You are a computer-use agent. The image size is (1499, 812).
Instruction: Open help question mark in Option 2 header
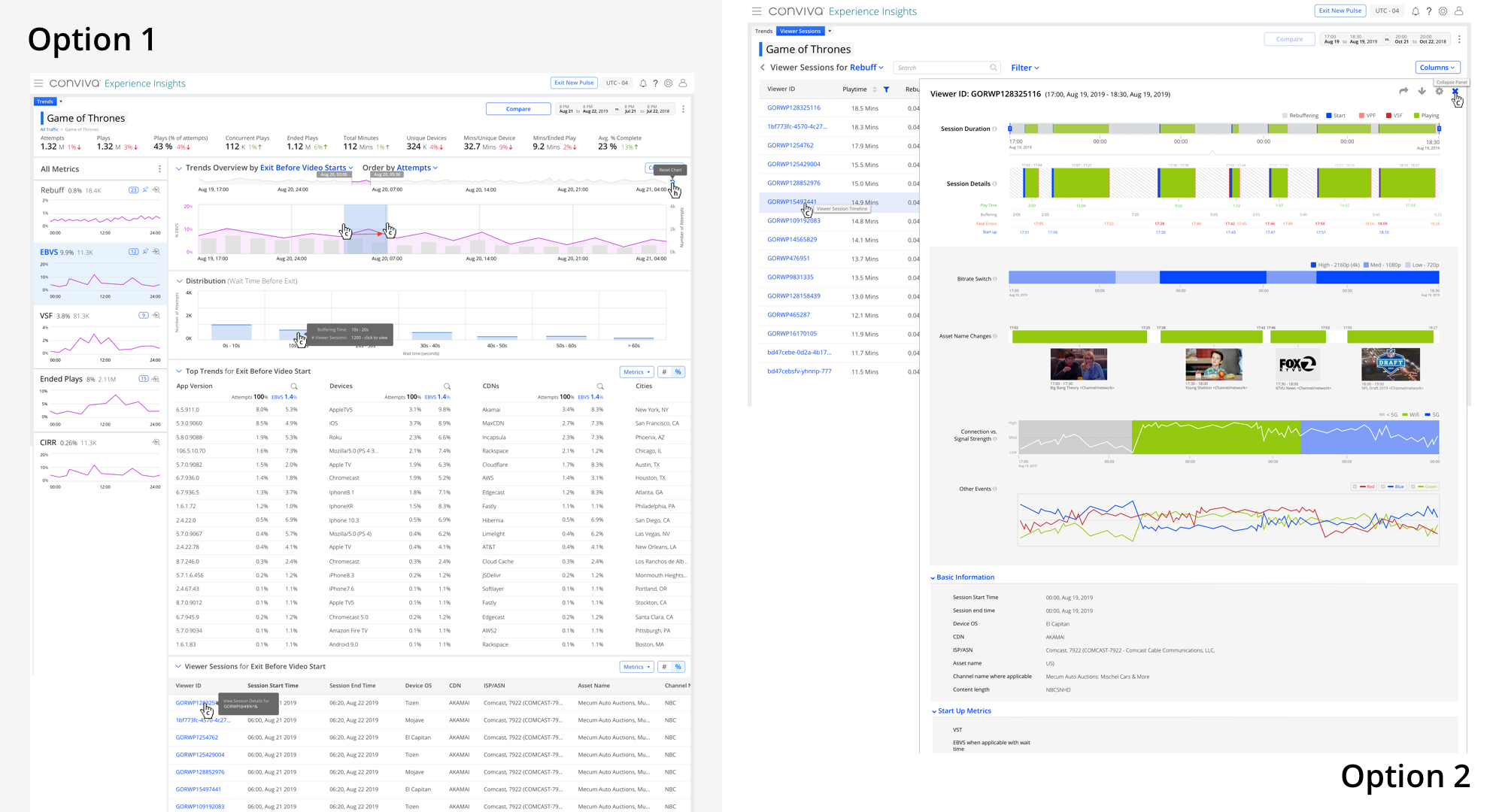pos(1429,11)
